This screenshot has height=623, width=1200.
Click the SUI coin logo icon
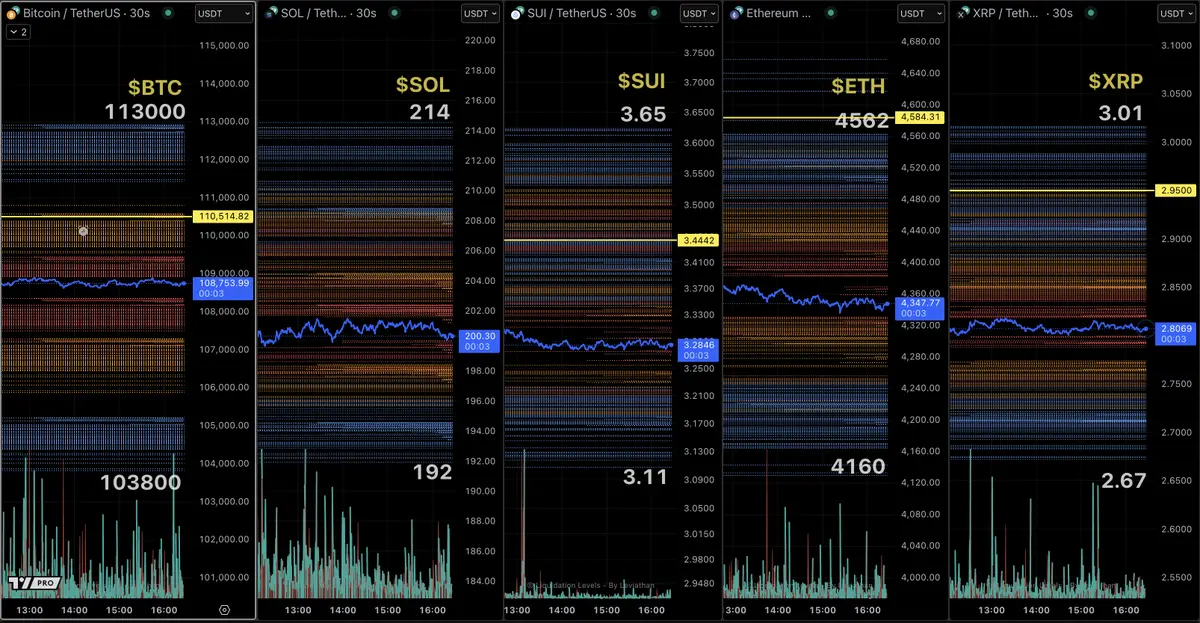(x=516, y=14)
